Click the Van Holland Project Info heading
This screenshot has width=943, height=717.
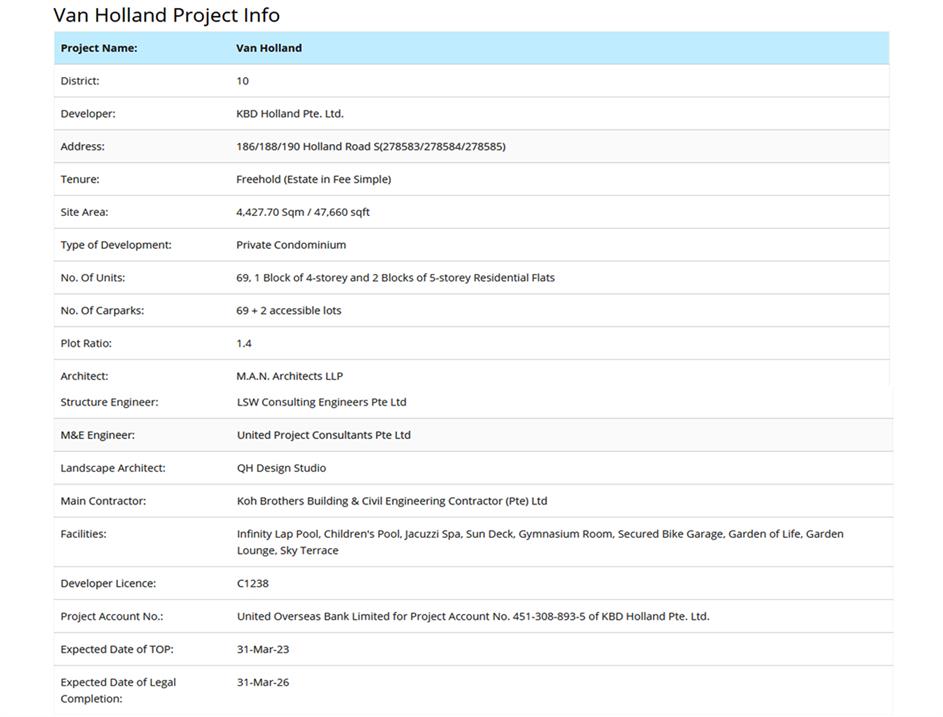click(x=166, y=15)
